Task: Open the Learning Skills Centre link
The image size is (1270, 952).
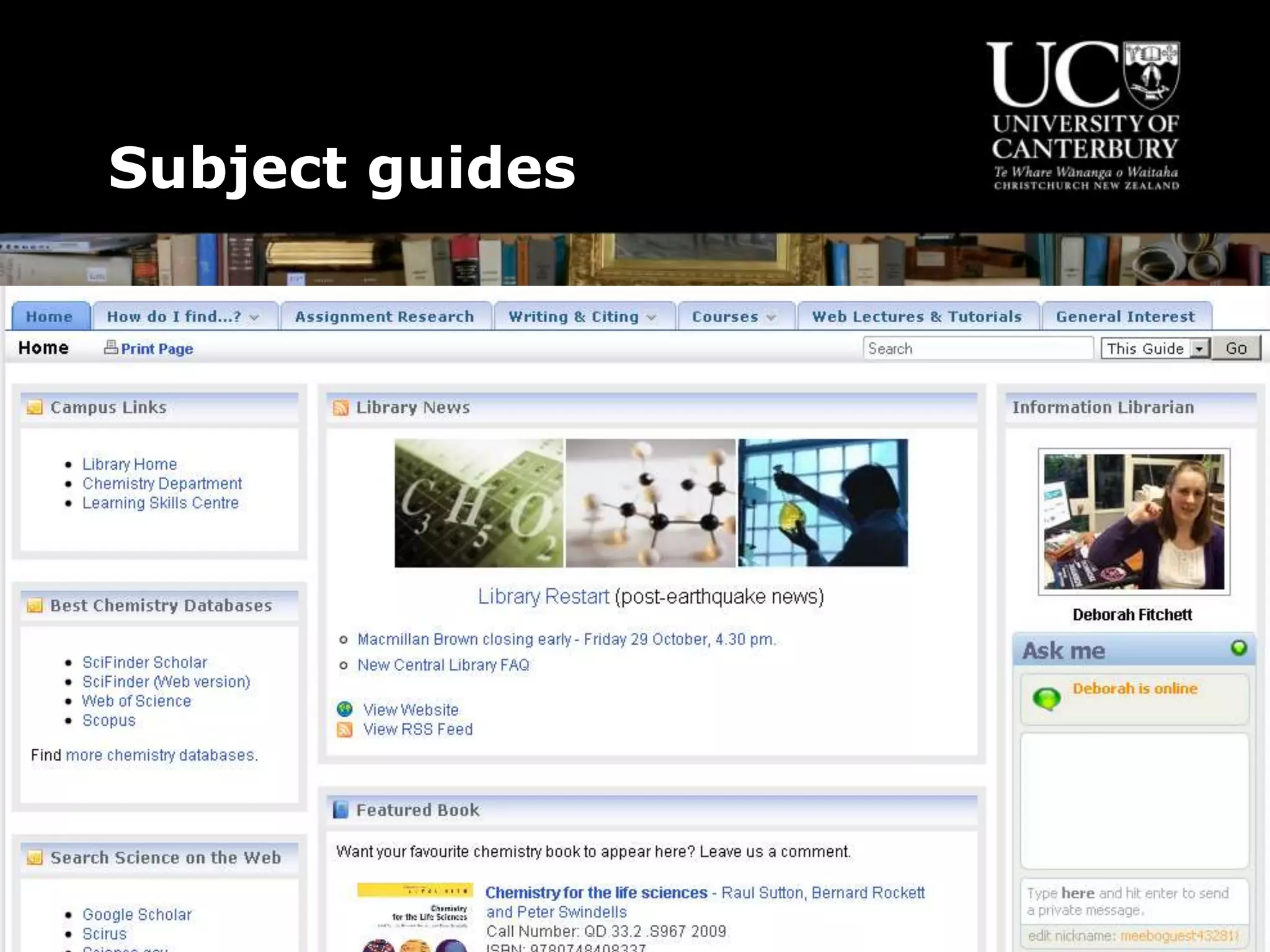Action: (161, 503)
